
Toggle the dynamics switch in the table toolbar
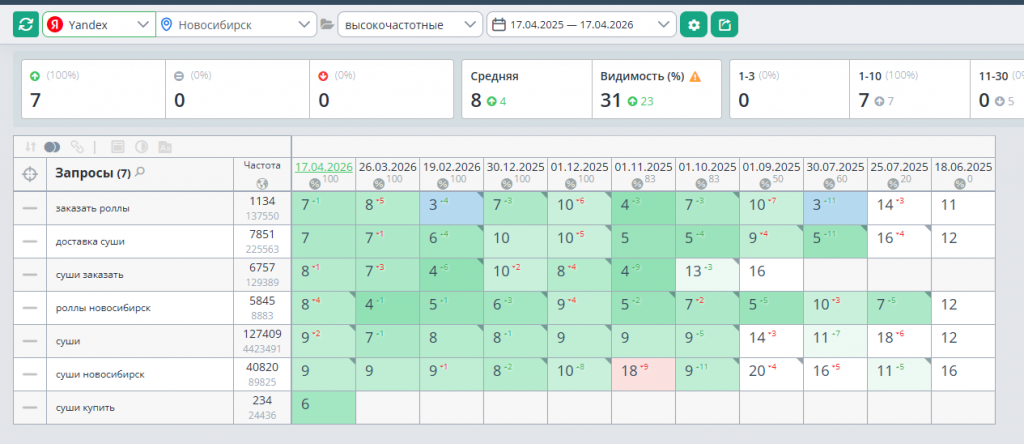(52, 147)
